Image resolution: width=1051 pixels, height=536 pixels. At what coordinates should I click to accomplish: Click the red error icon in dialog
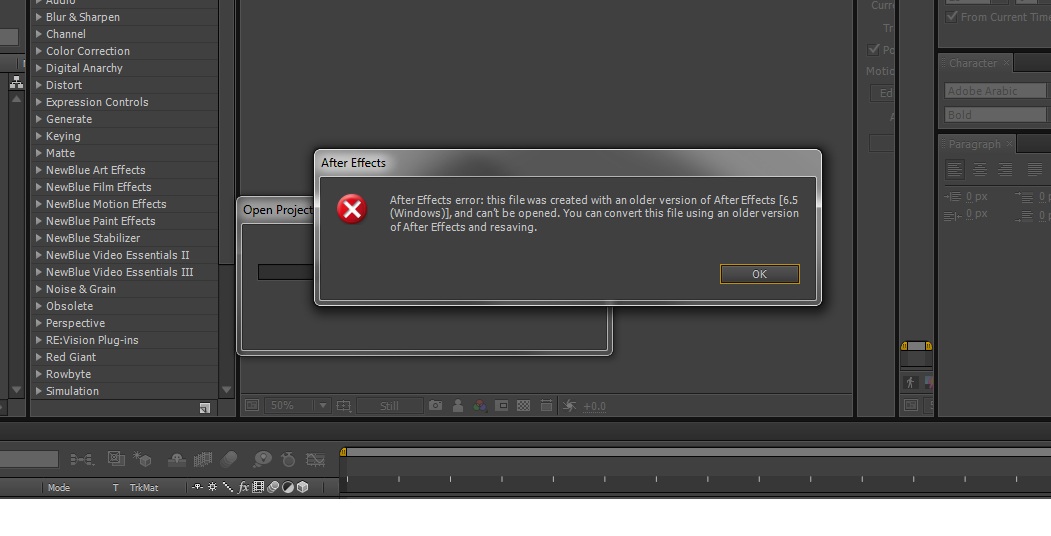[x=352, y=209]
